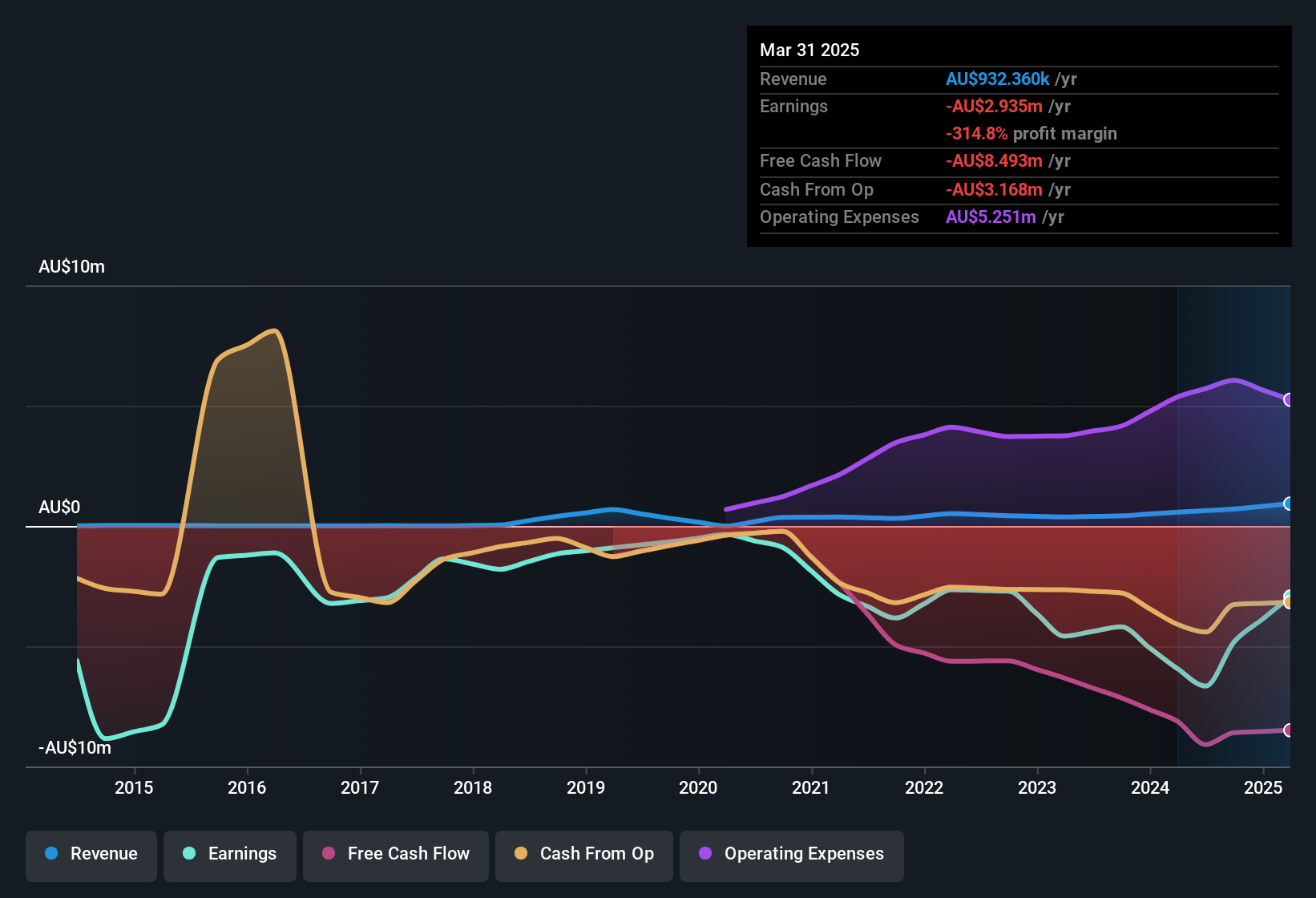The width and height of the screenshot is (1316, 898).
Task: Click the Revenue label in the tooltip
Action: point(793,79)
